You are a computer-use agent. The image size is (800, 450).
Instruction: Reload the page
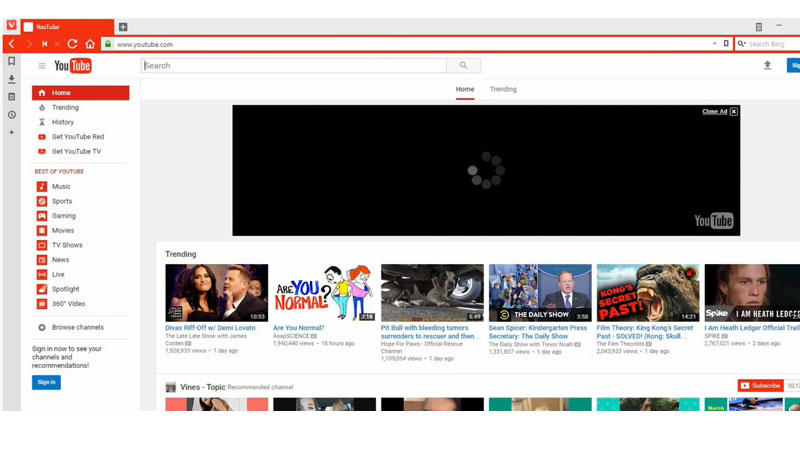(x=72, y=44)
